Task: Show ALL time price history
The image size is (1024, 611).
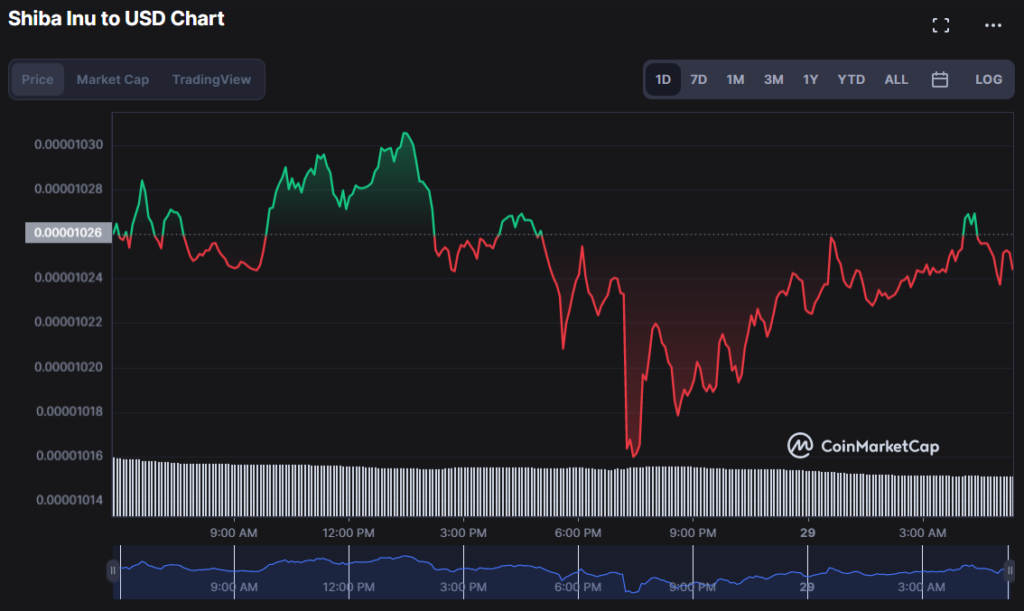Action: tap(896, 80)
